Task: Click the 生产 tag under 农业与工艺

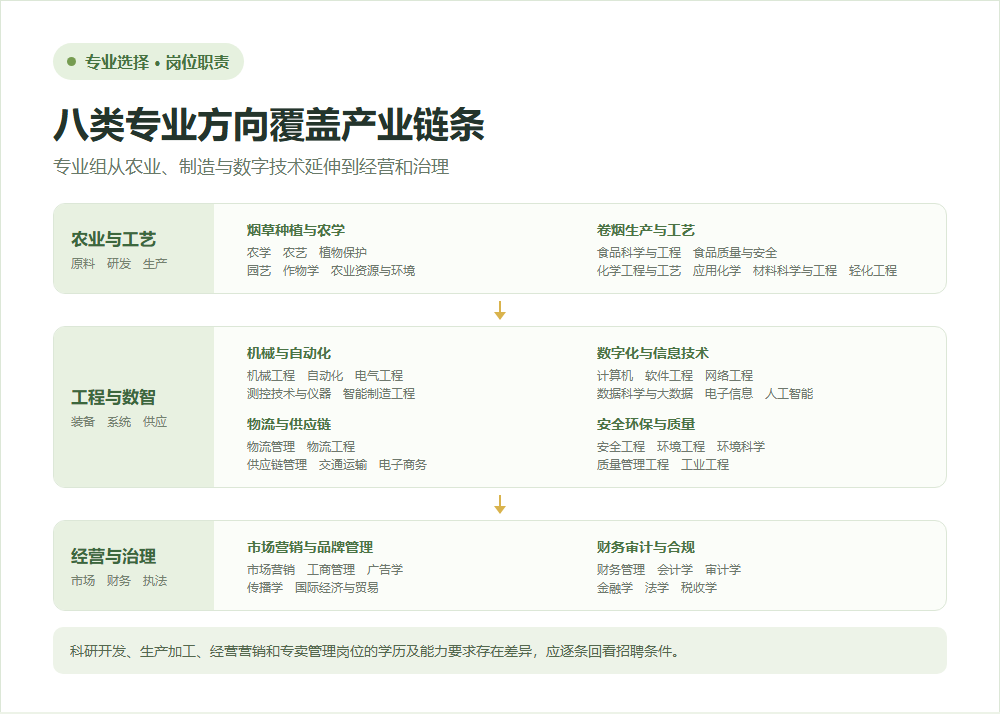Action: (x=155, y=264)
